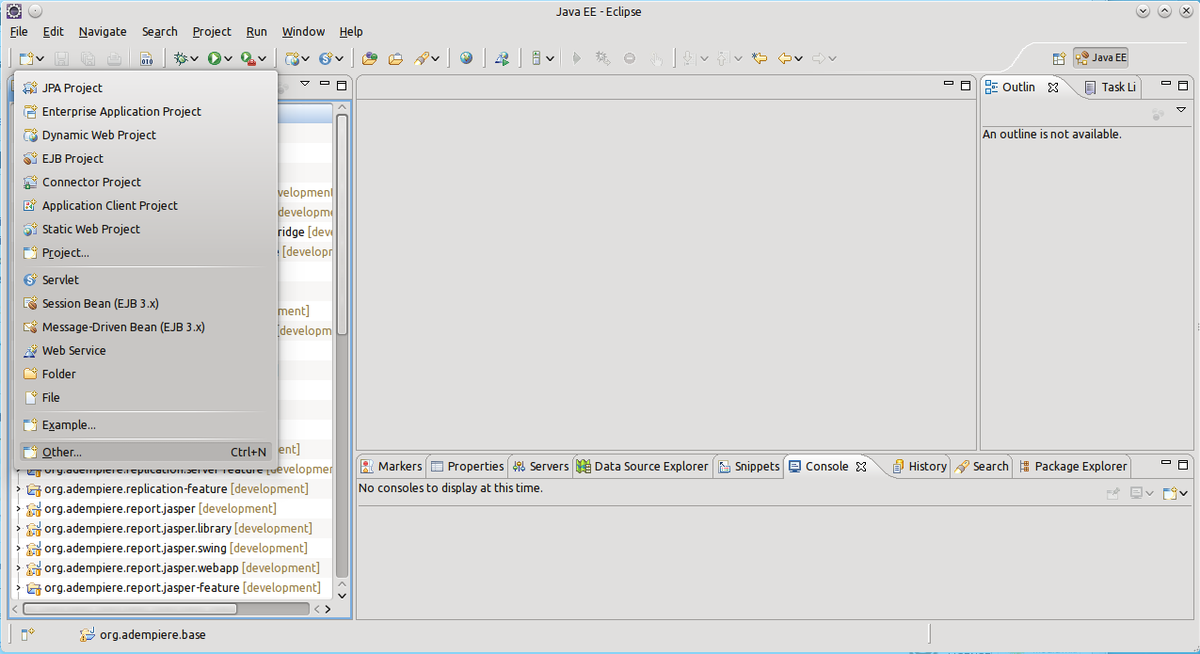Toggle the Java EE perspective button
Screen dimensions: 1200x654
click(1100, 58)
